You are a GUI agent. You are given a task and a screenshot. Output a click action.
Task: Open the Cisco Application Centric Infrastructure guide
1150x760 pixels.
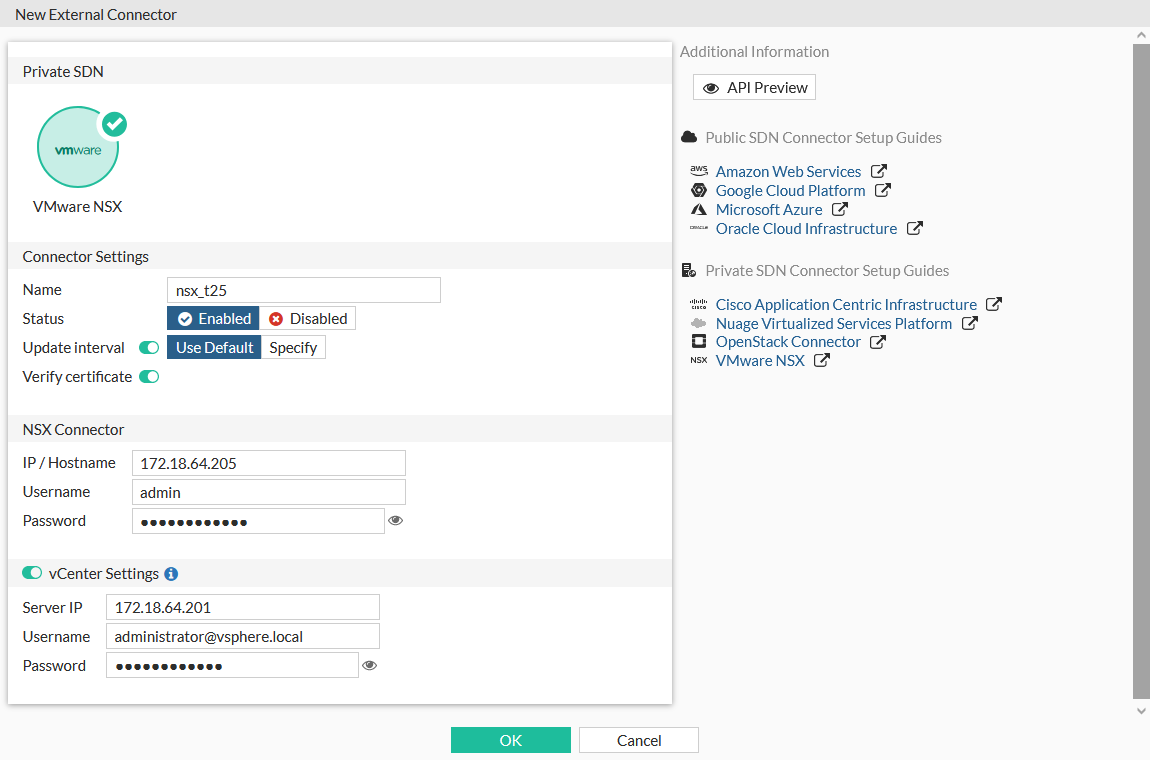pyautogui.click(x=846, y=305)
